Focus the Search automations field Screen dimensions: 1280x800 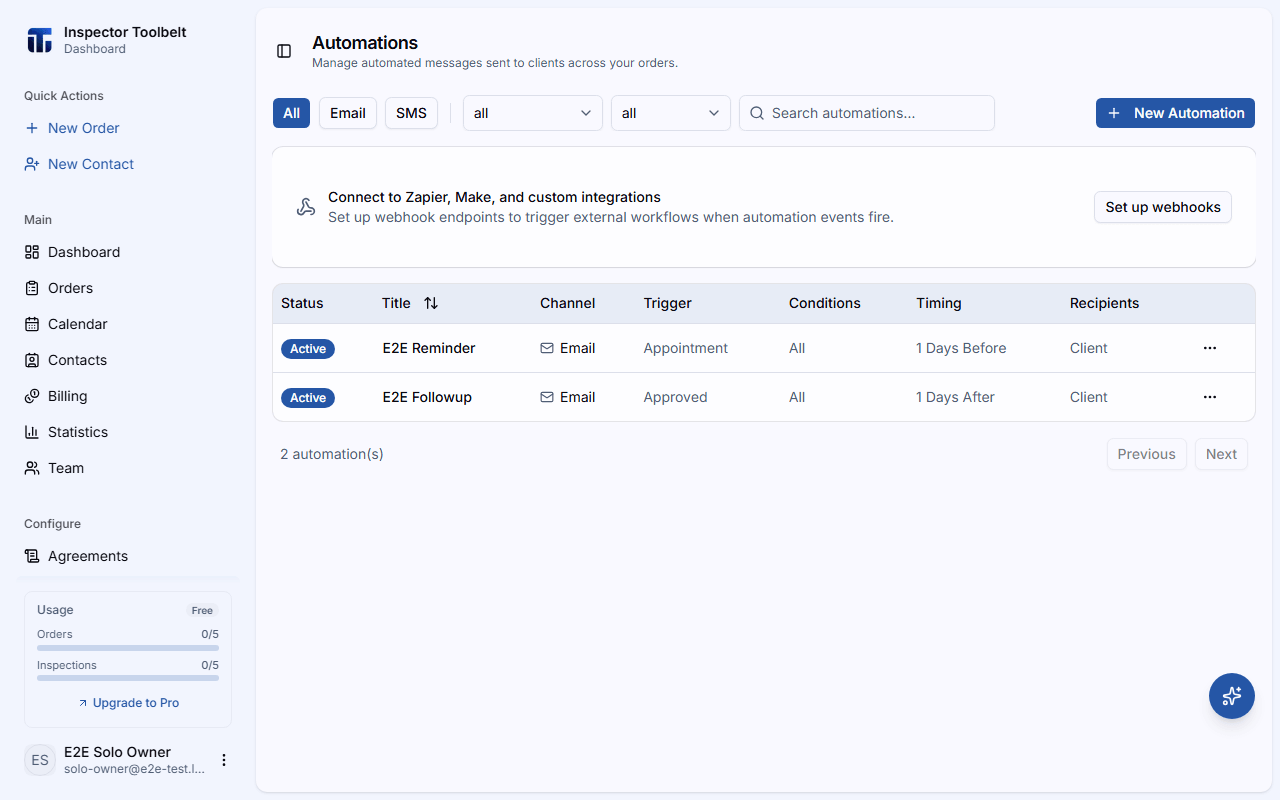click(x=867, y=113)
